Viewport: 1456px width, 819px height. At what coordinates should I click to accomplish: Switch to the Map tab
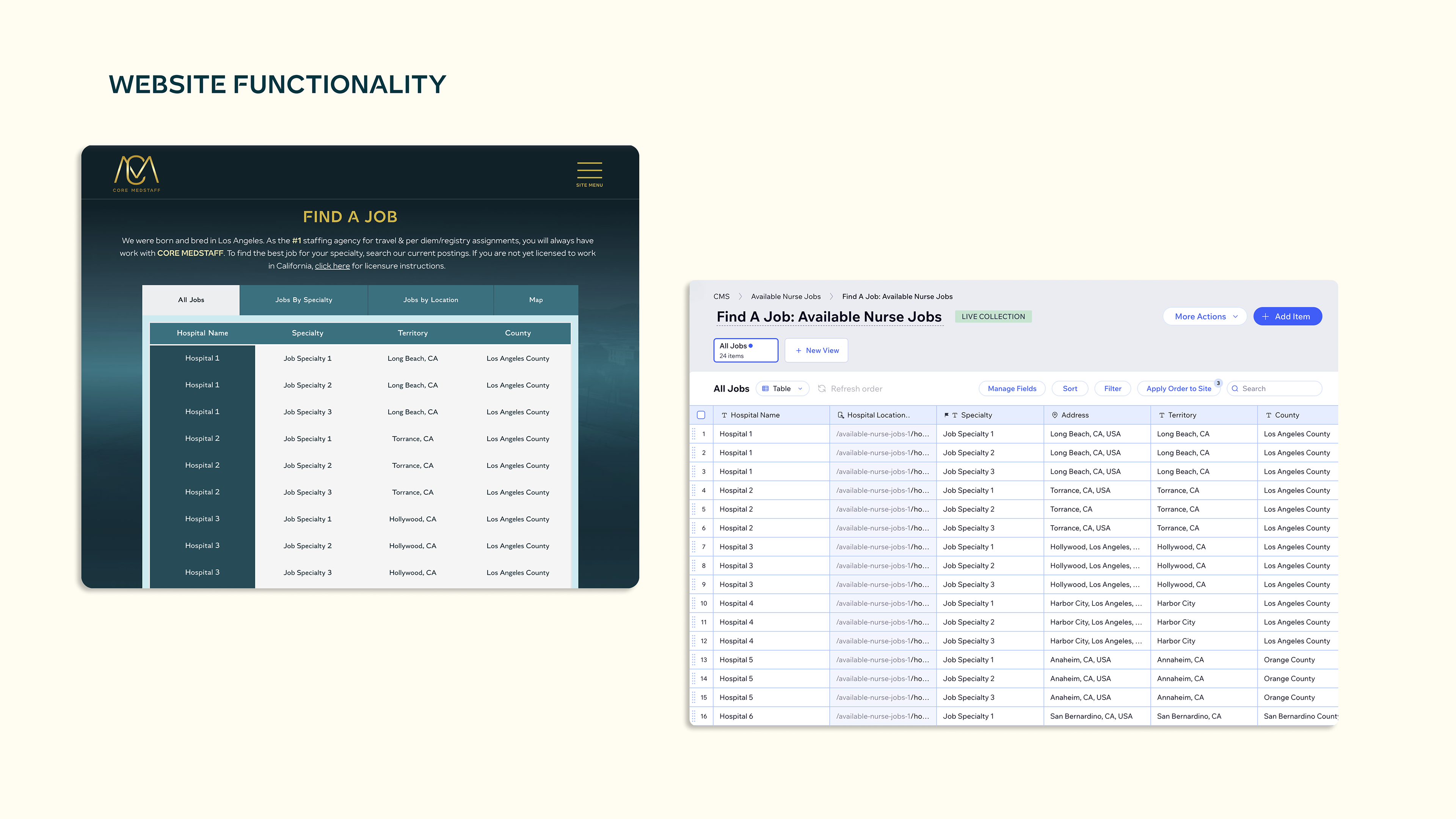click(535, 300)
